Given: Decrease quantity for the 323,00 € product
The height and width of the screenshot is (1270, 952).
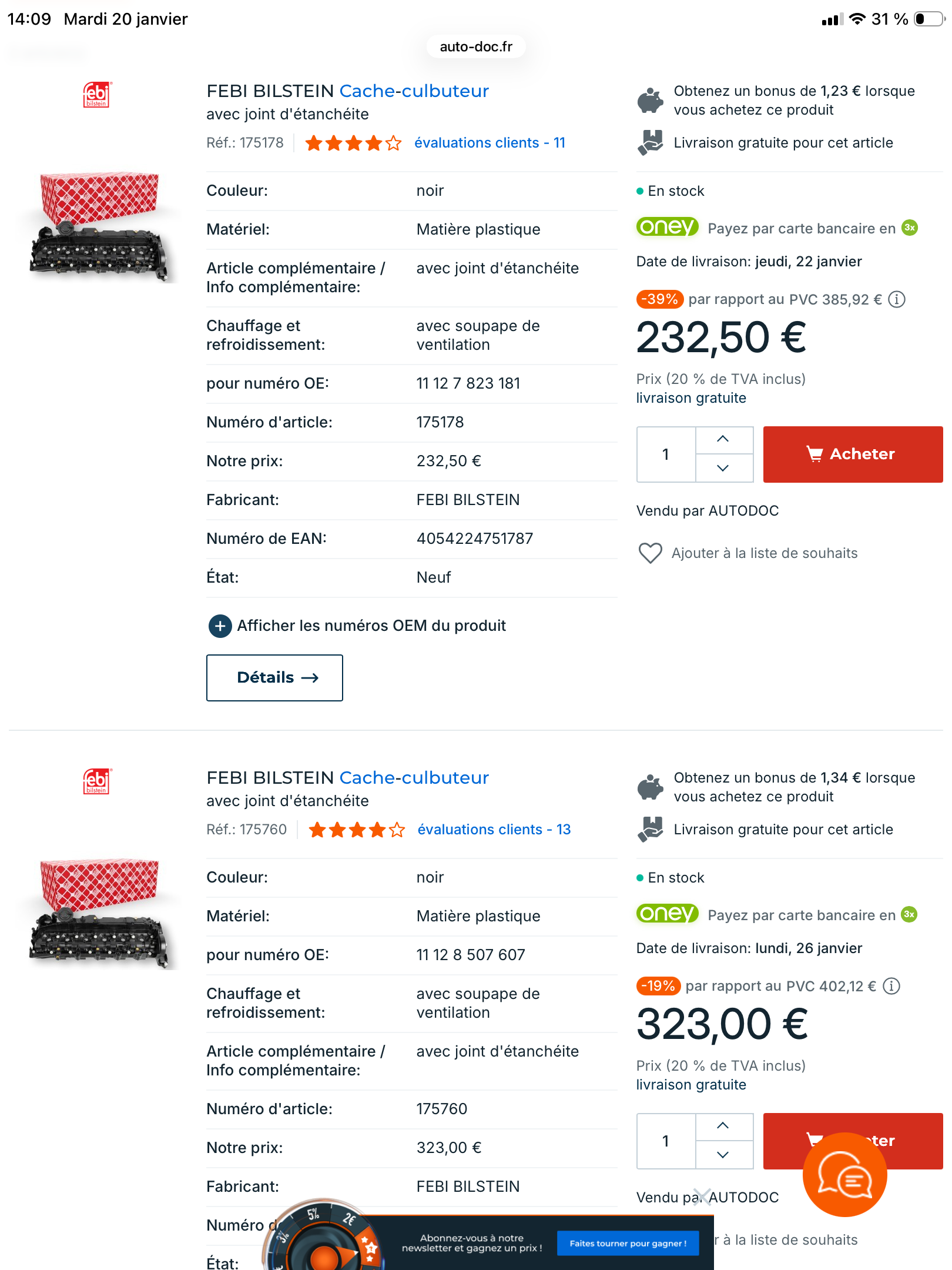Looking at the screenshot, I should pos(723,1155).
